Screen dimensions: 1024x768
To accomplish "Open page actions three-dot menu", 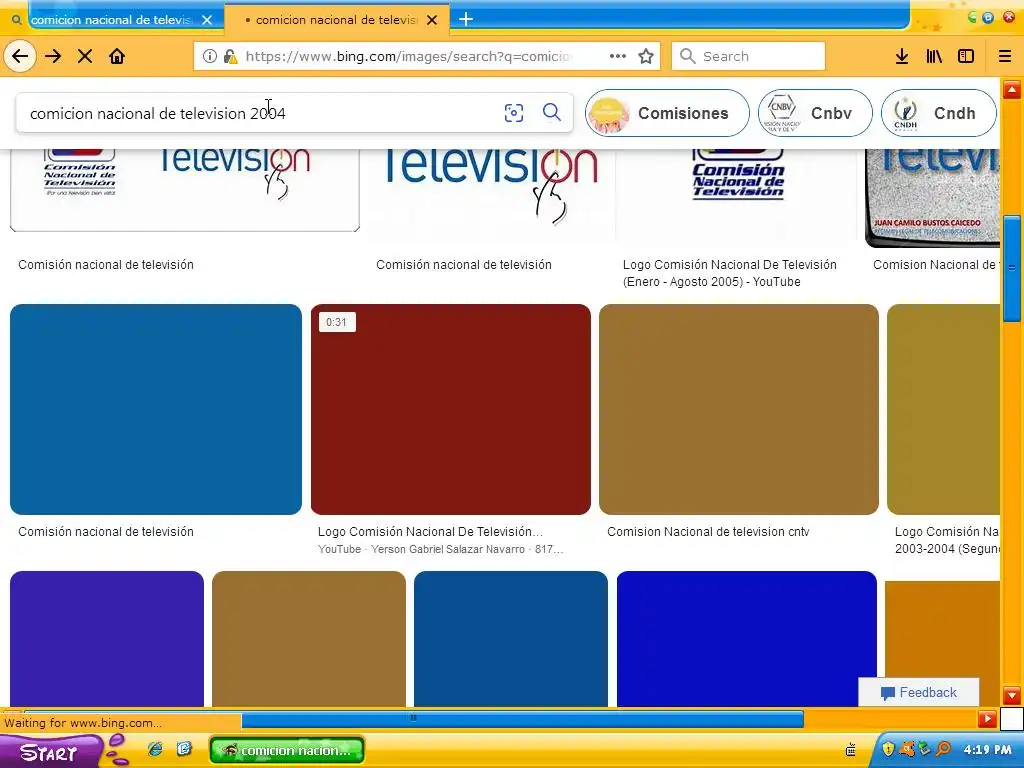I will coord(618,56).
